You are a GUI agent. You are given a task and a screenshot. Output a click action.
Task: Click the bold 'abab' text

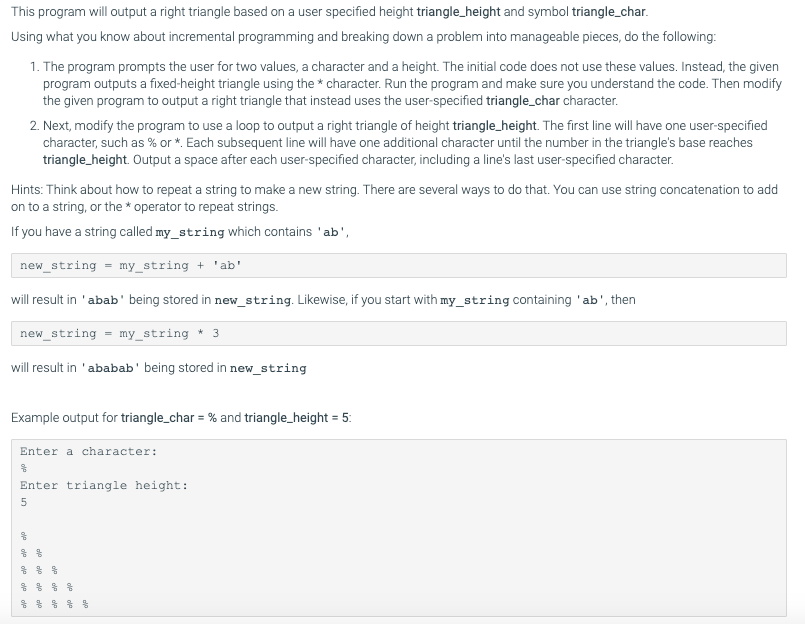pyautogui.click(x=103, y=300)
